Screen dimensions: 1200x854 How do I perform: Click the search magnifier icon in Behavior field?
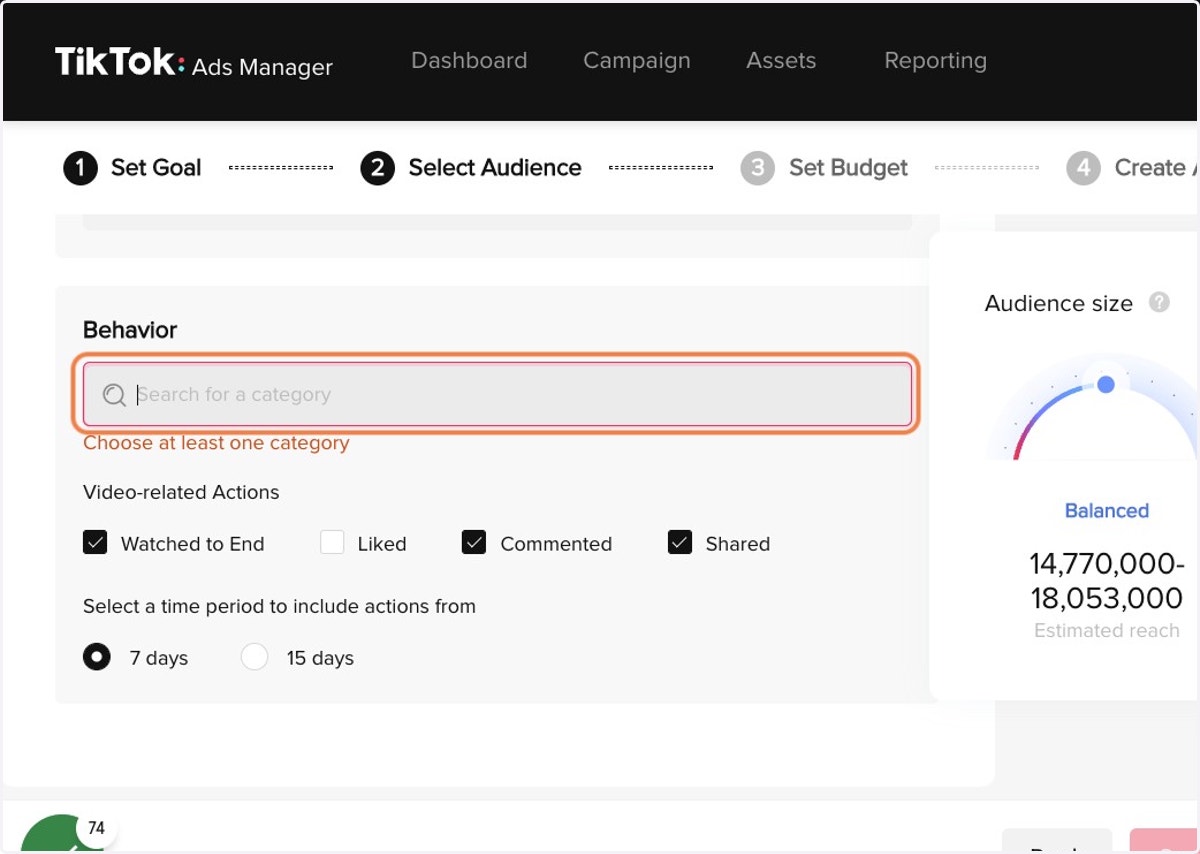click(114, 395)
